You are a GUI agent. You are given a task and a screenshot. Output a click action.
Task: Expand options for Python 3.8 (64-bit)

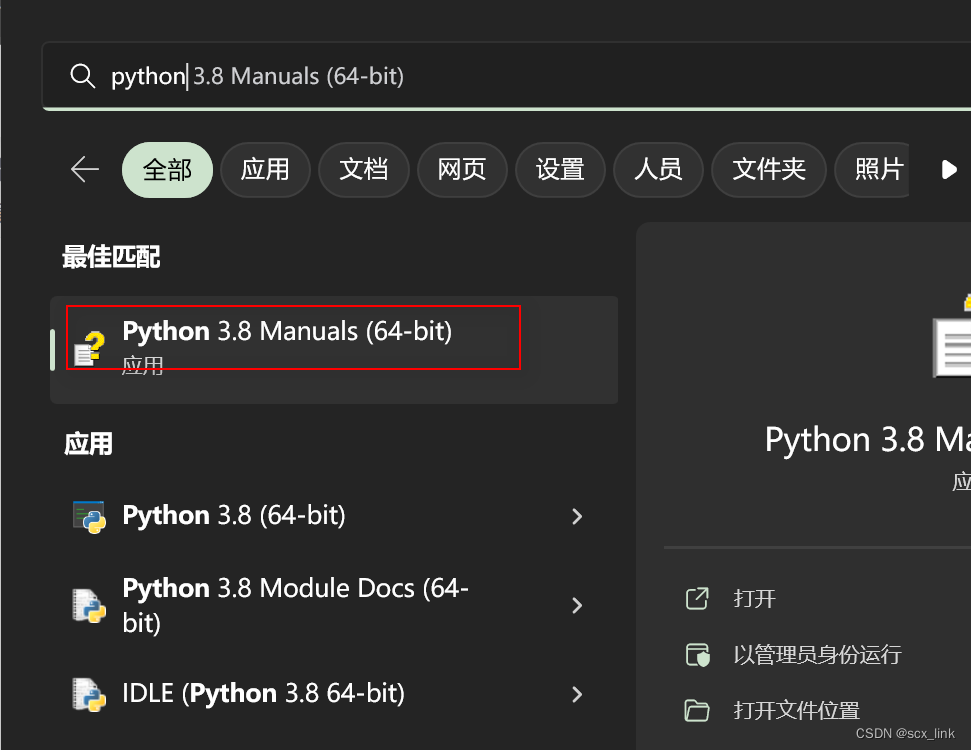(x=577, y=517)
